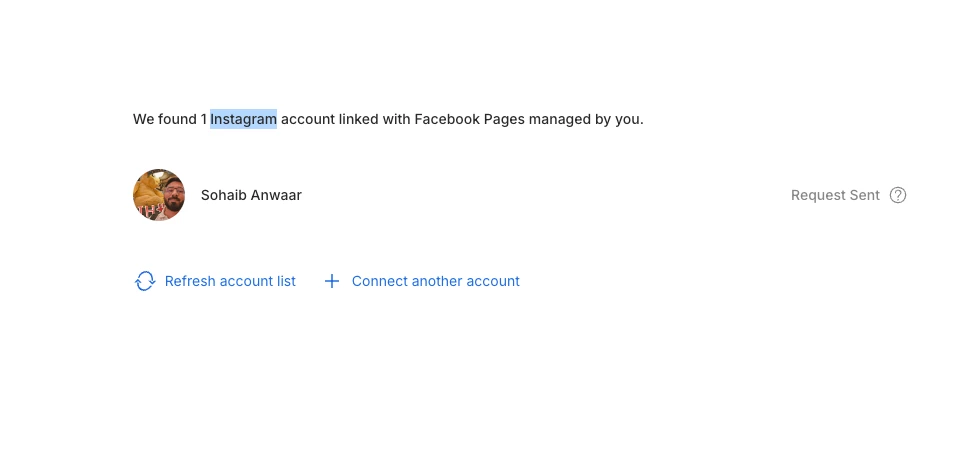
Task: Click the plus icon for connecting account
Action: [x=332, y=281]
